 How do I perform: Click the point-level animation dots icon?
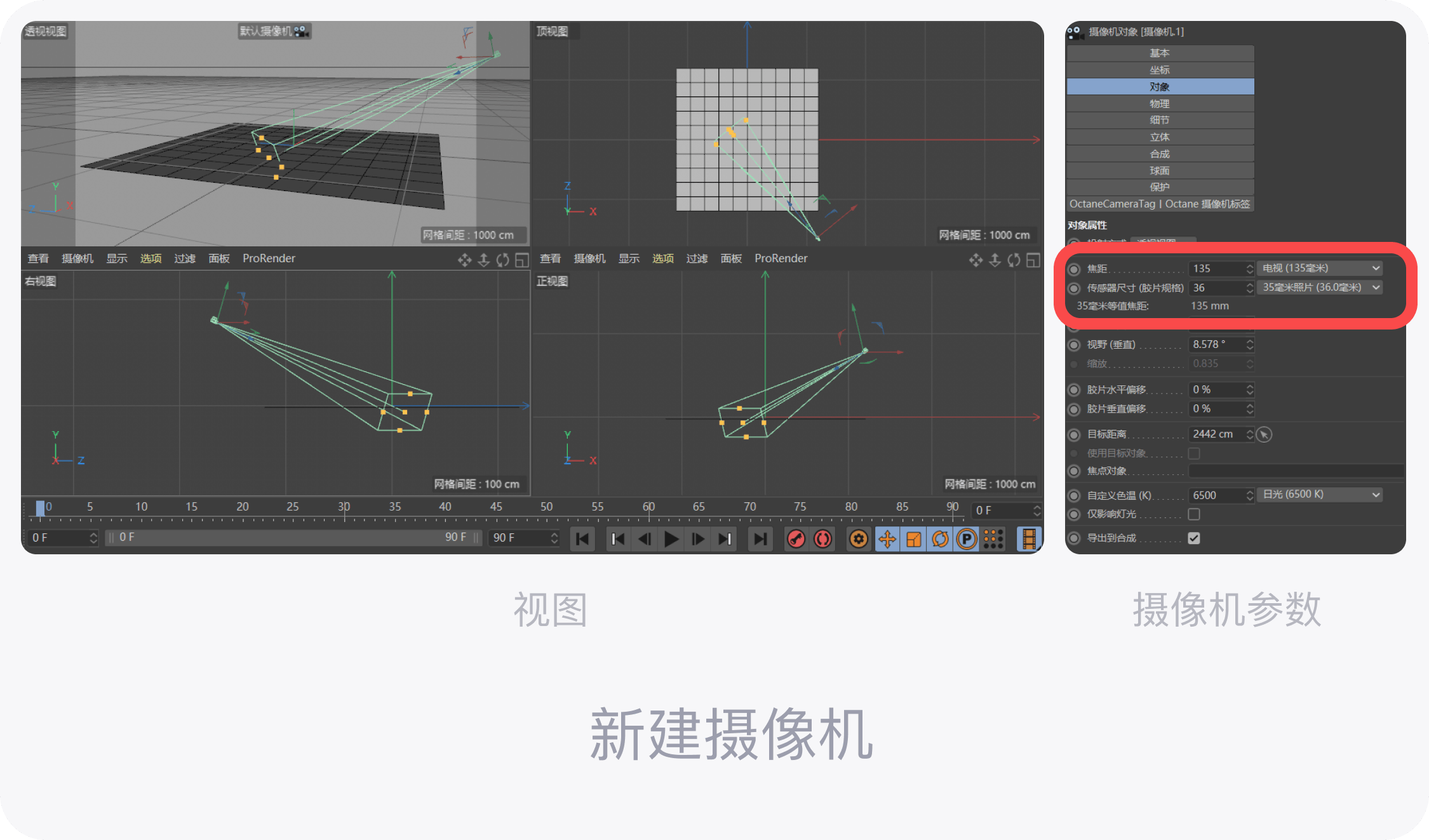(x=993, y=539)
